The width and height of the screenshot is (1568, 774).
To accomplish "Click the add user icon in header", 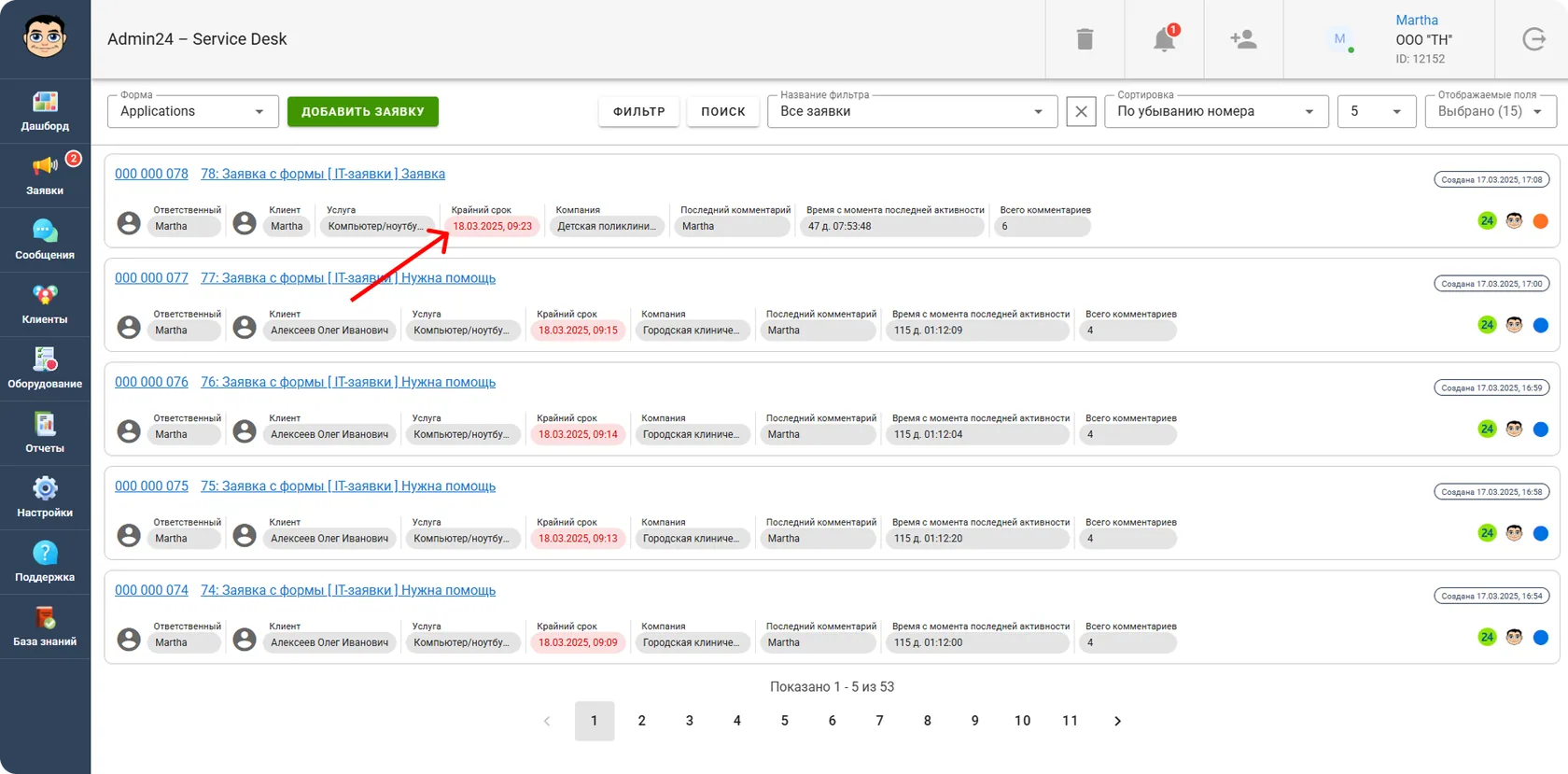I will (1243, 39).
